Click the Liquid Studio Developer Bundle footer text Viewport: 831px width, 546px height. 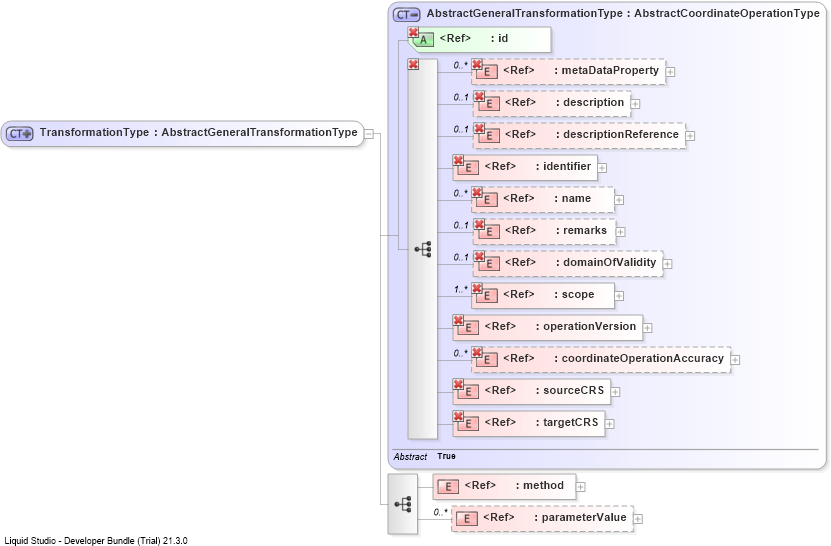(x=96, y=541)
